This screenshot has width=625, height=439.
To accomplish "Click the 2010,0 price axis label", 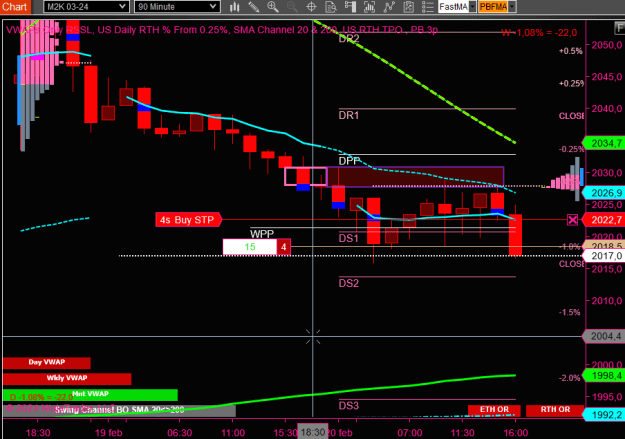I will click(607, 301).
